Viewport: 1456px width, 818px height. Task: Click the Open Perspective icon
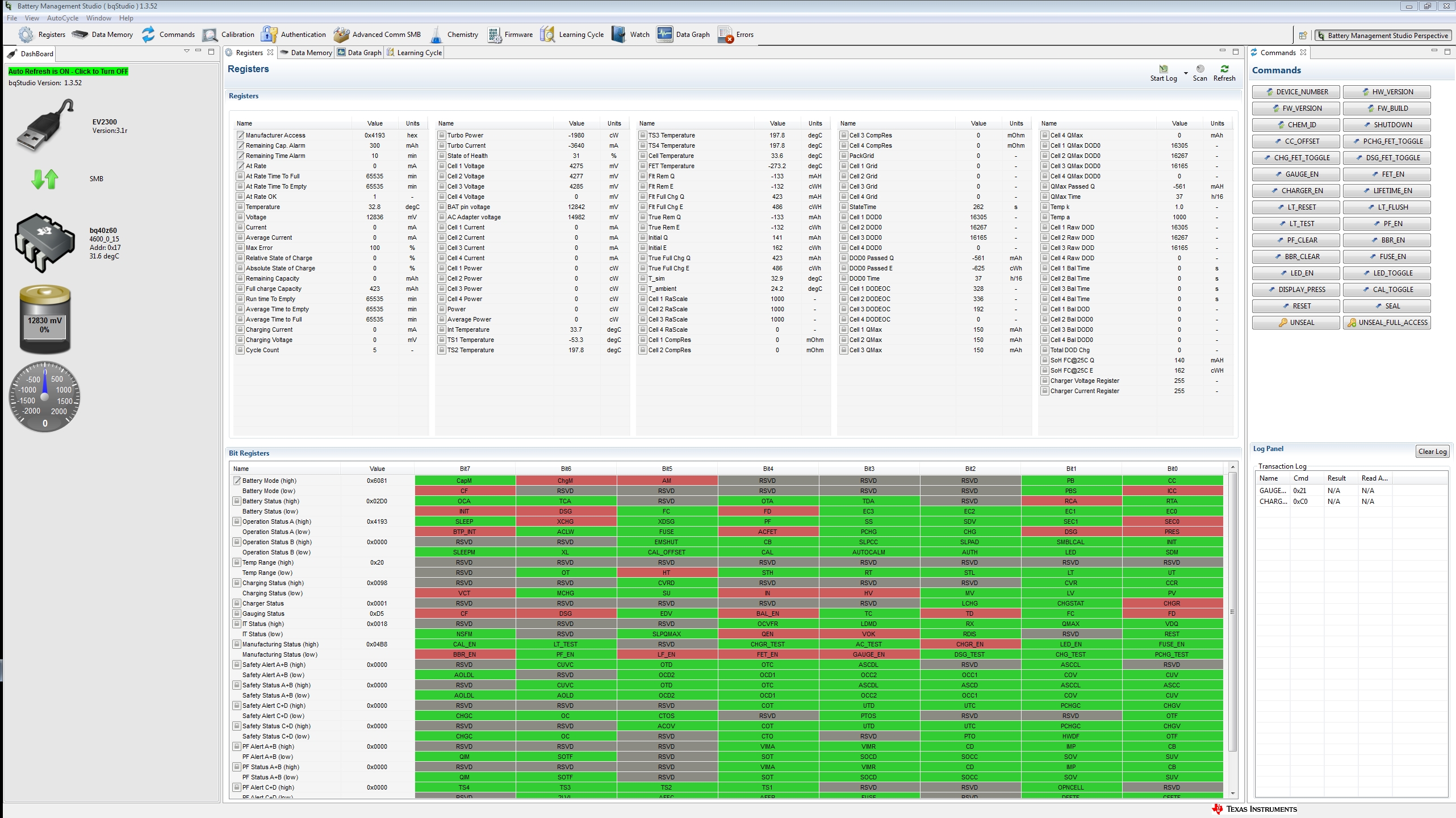[x=1303, y=35]
